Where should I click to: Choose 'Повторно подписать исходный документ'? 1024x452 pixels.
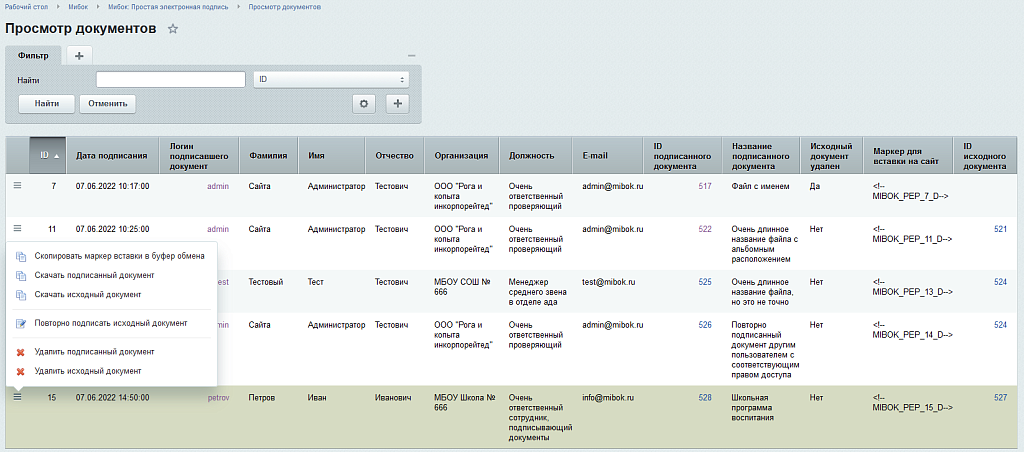pyautogui.click(x=110, y=323)
